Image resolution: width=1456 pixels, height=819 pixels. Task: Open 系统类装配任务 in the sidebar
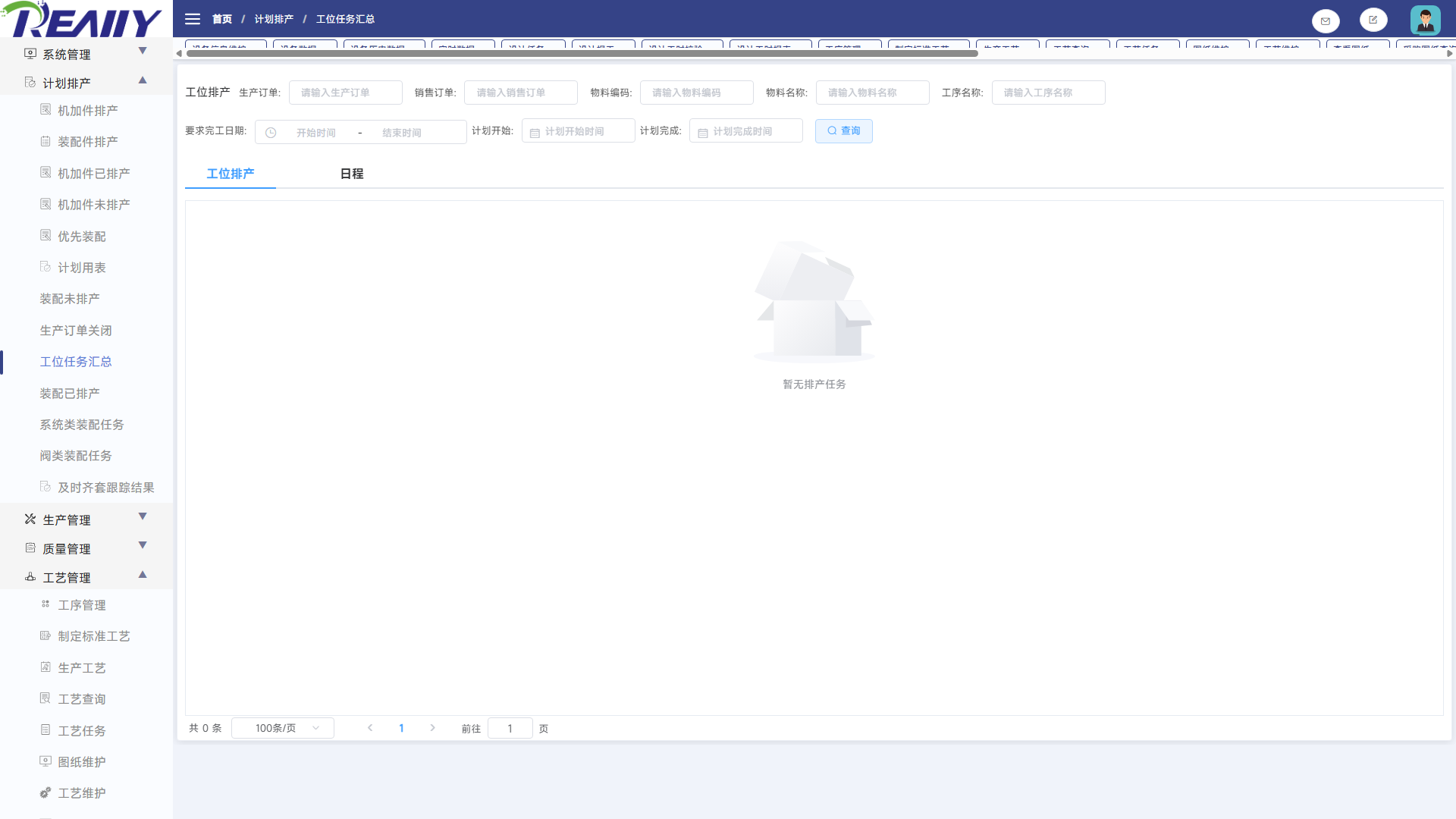pos(82,425)
